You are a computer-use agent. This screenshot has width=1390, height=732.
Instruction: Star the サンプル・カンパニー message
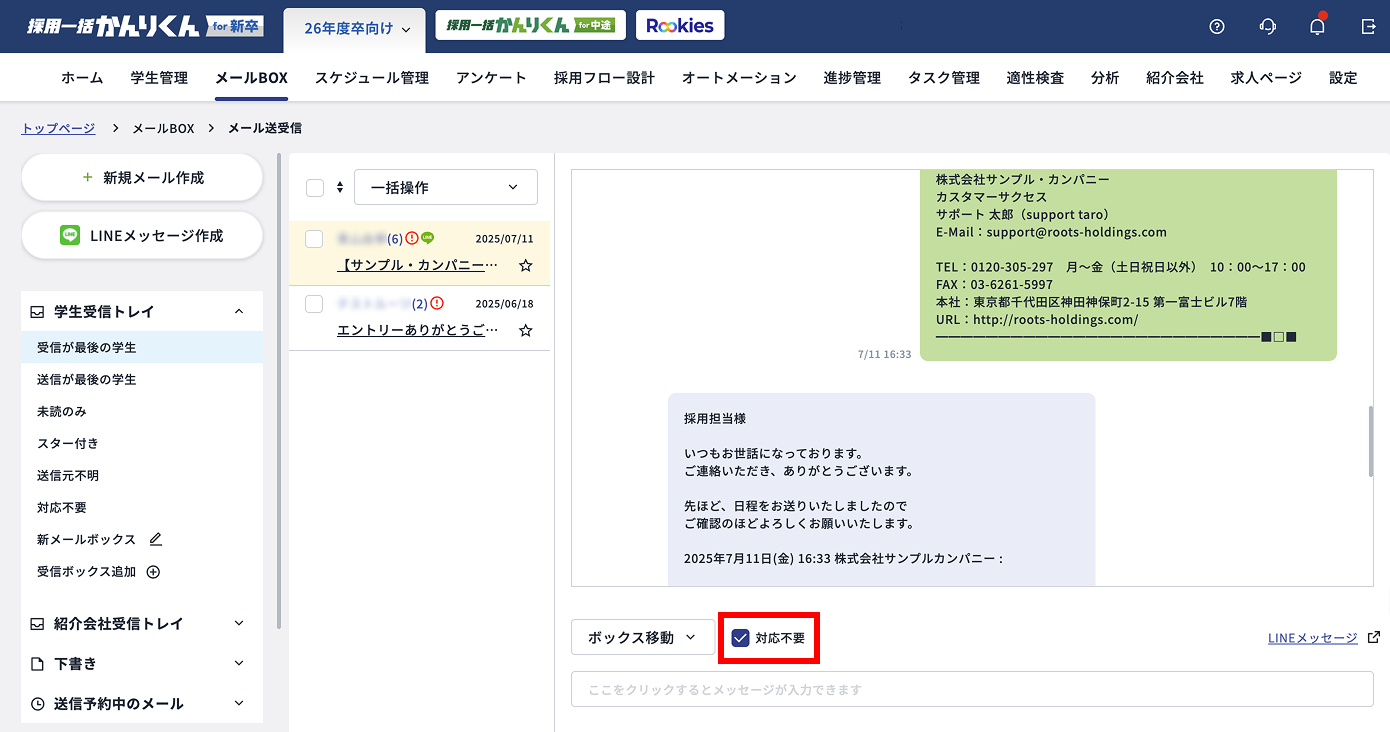pos(524,266)
